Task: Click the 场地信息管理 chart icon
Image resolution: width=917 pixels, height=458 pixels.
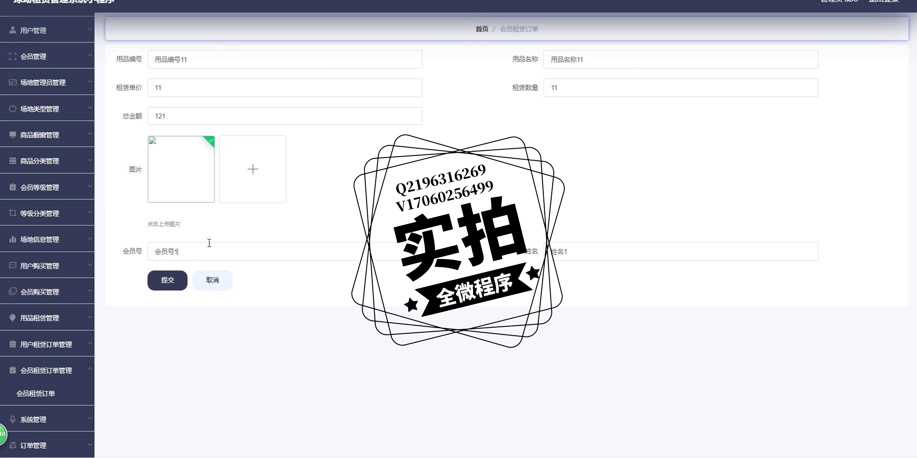Action: [x=13, y=240]
